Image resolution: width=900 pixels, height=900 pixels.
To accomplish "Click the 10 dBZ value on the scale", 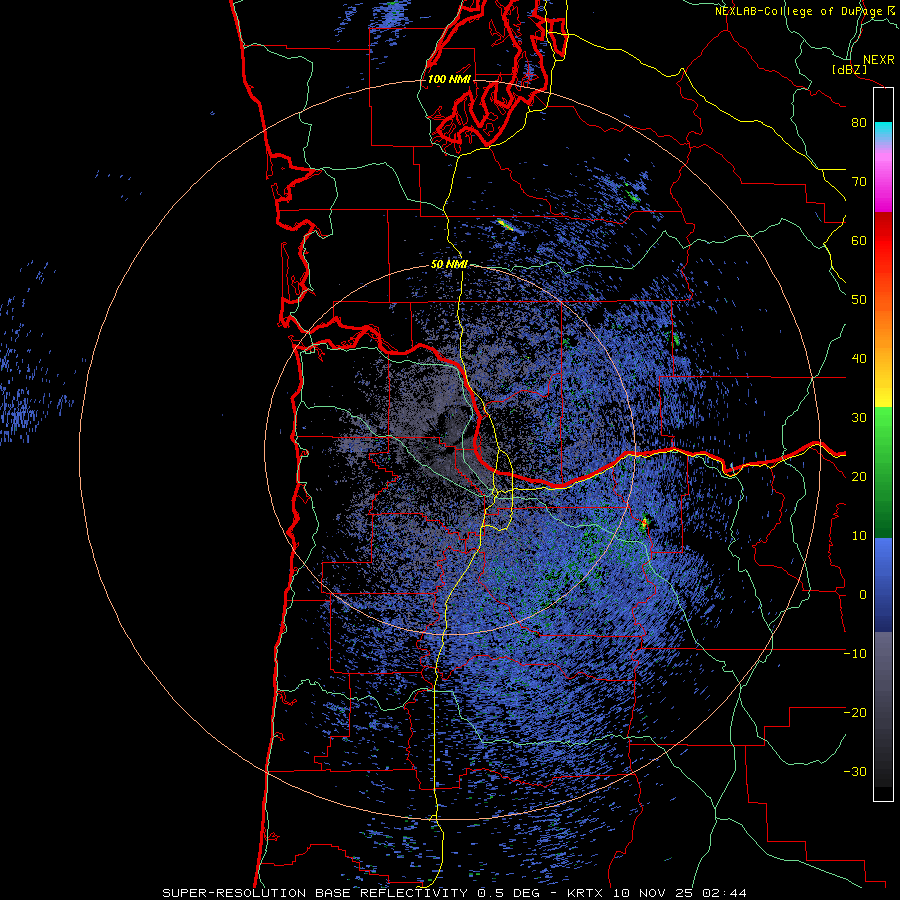I will click(859, 536).
